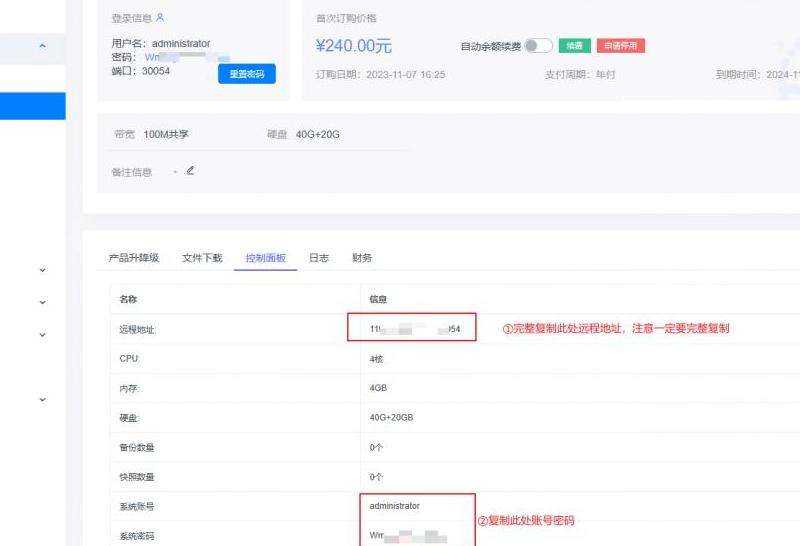Screen dimensions: 800x546
Task: Click the CPU value 4核
Action: pos(377,359)
